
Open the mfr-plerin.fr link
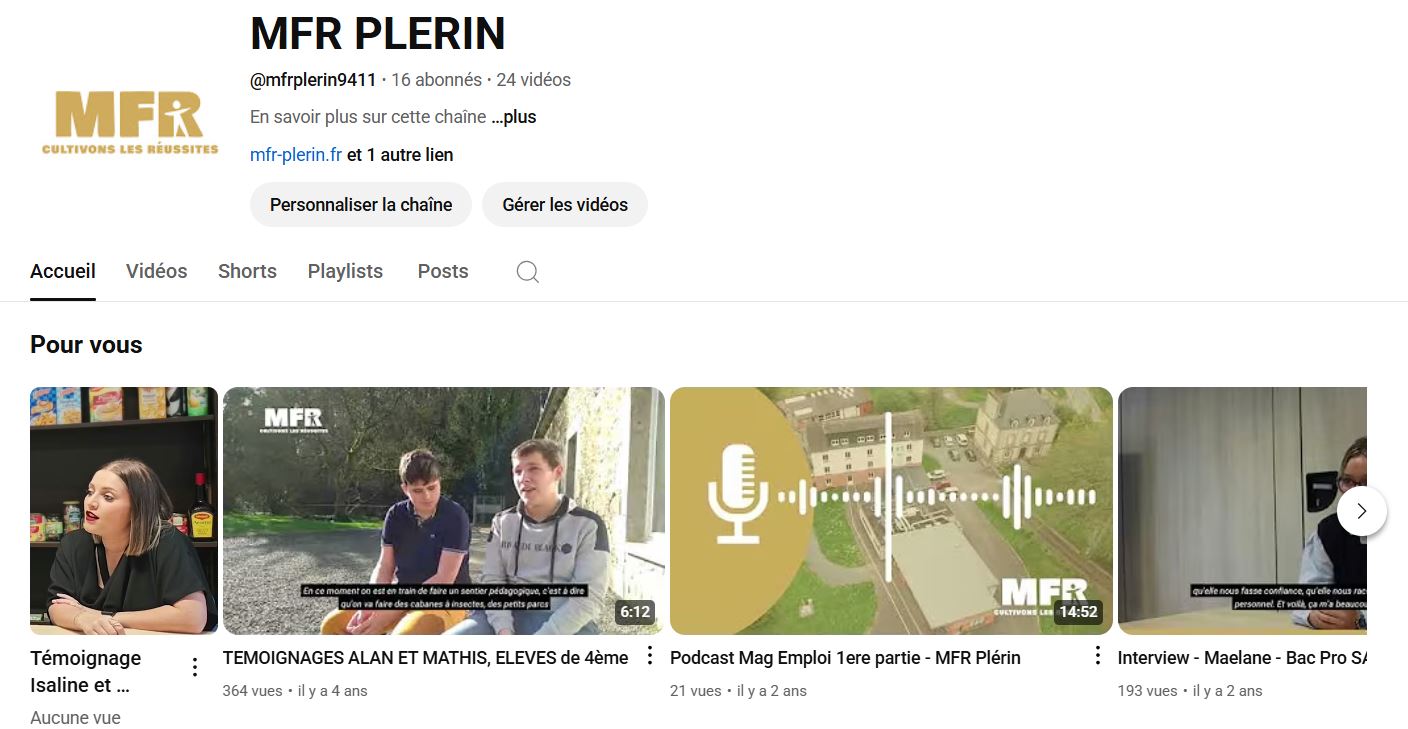click(296, 155)
